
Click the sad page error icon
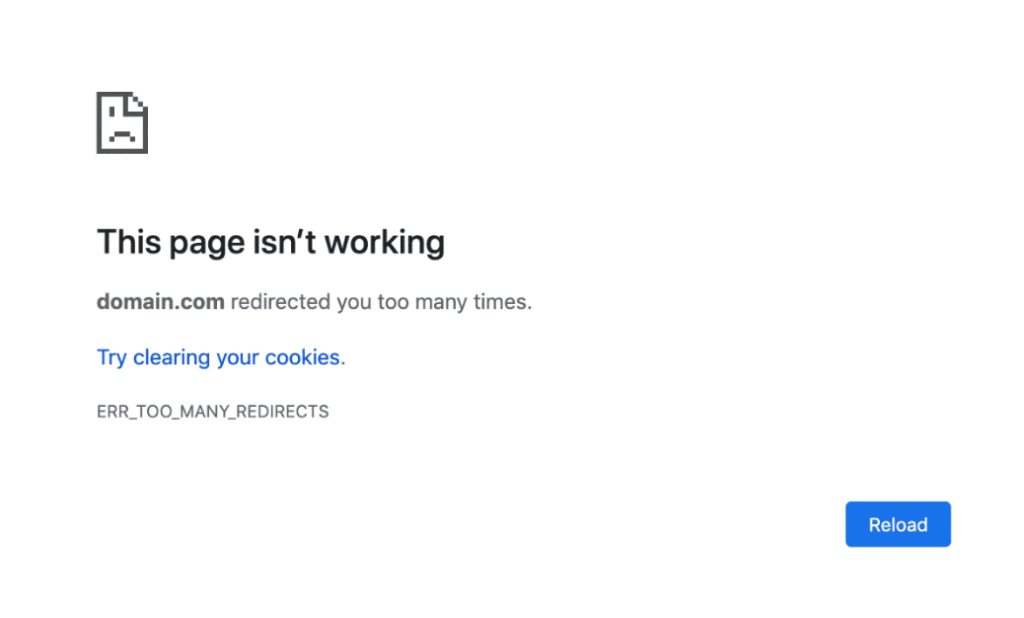coord(122,123)
